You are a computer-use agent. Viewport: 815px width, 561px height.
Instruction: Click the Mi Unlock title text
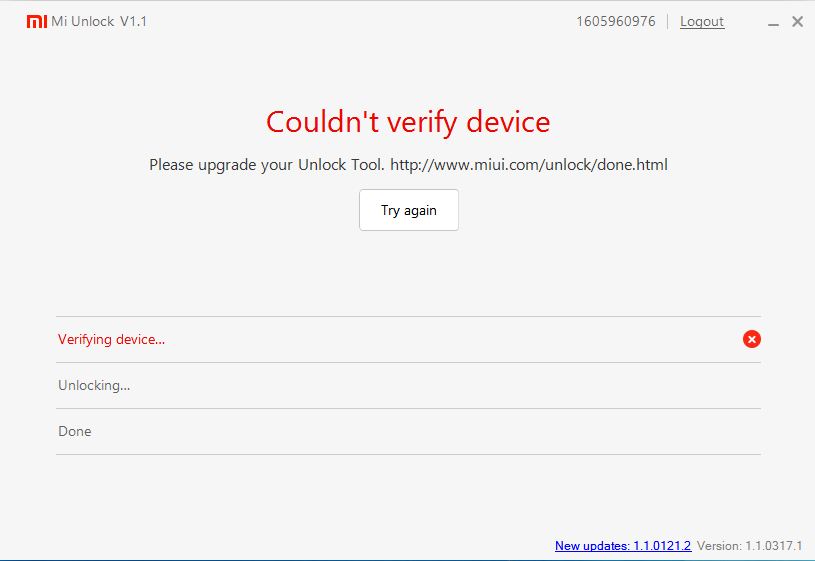tap(83, 22)
